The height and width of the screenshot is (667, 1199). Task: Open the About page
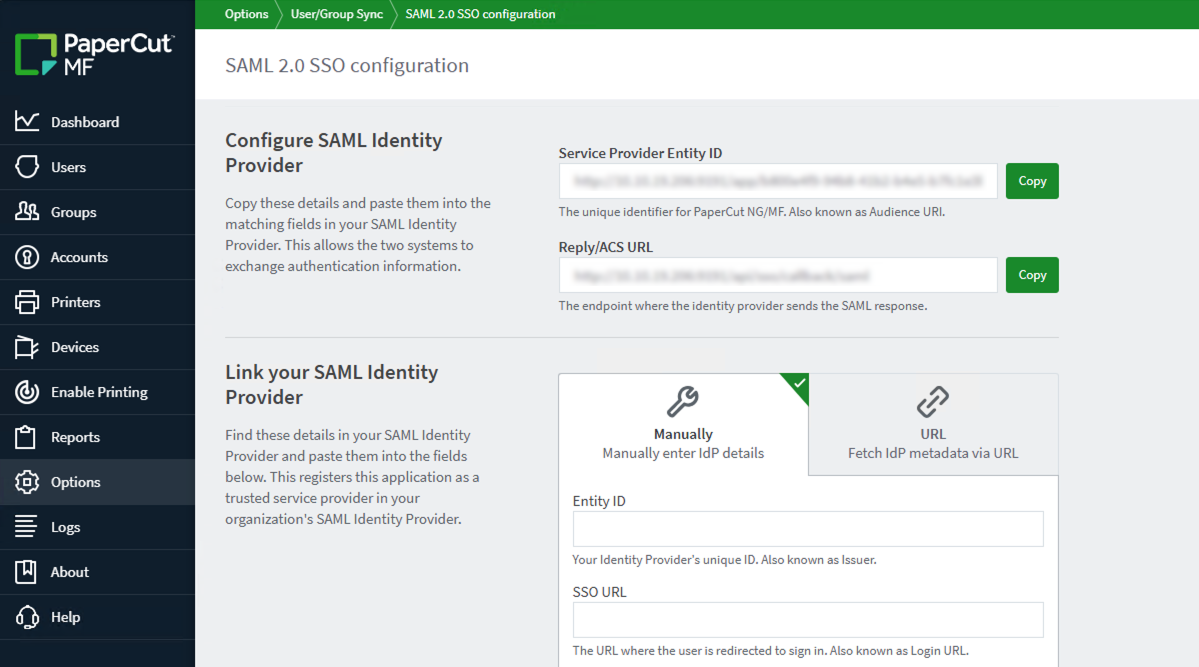[97, 572]
